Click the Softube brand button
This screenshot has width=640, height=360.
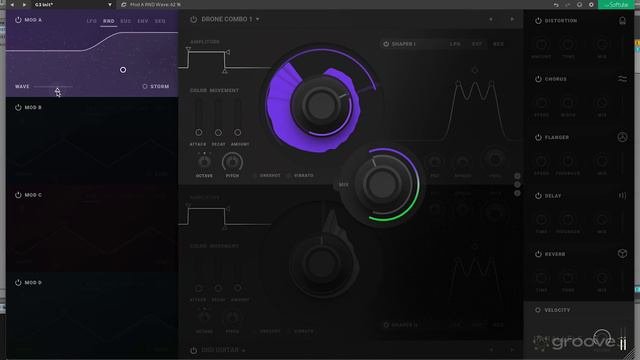coord(616,4)
